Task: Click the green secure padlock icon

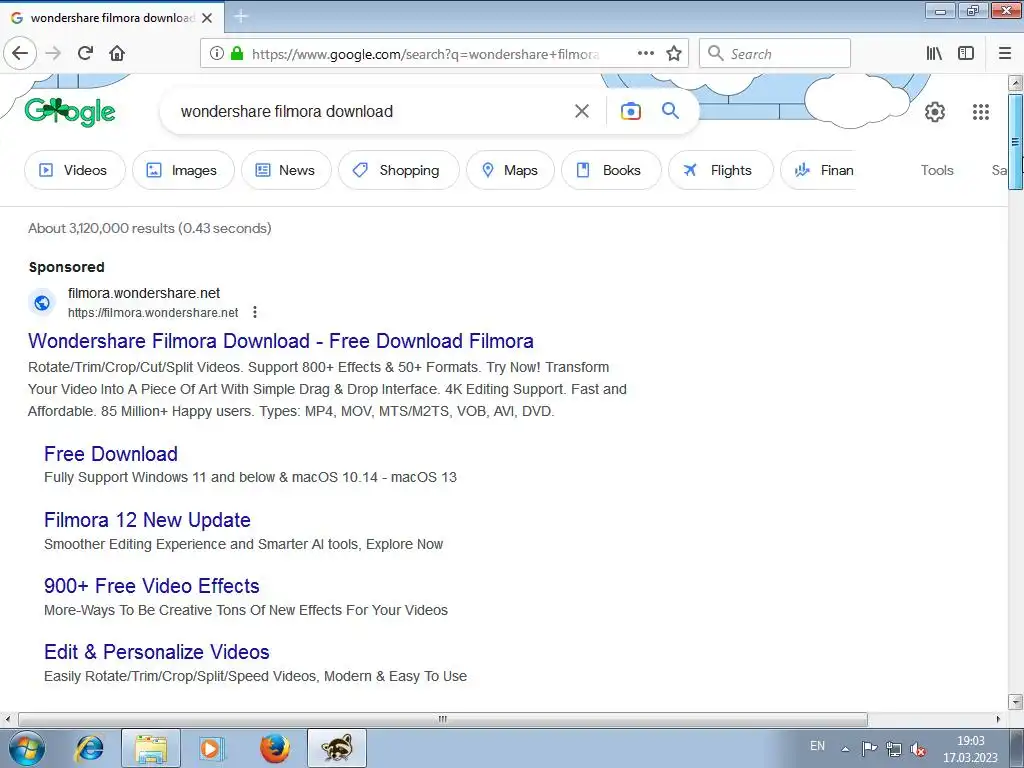Action: point(237,54)
